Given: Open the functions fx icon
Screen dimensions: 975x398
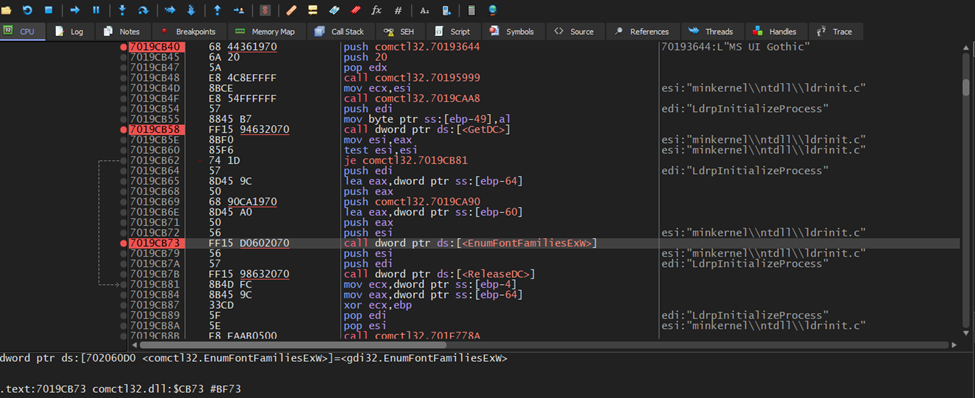Looking at the screenshot, I should click(x=376, y=10).
